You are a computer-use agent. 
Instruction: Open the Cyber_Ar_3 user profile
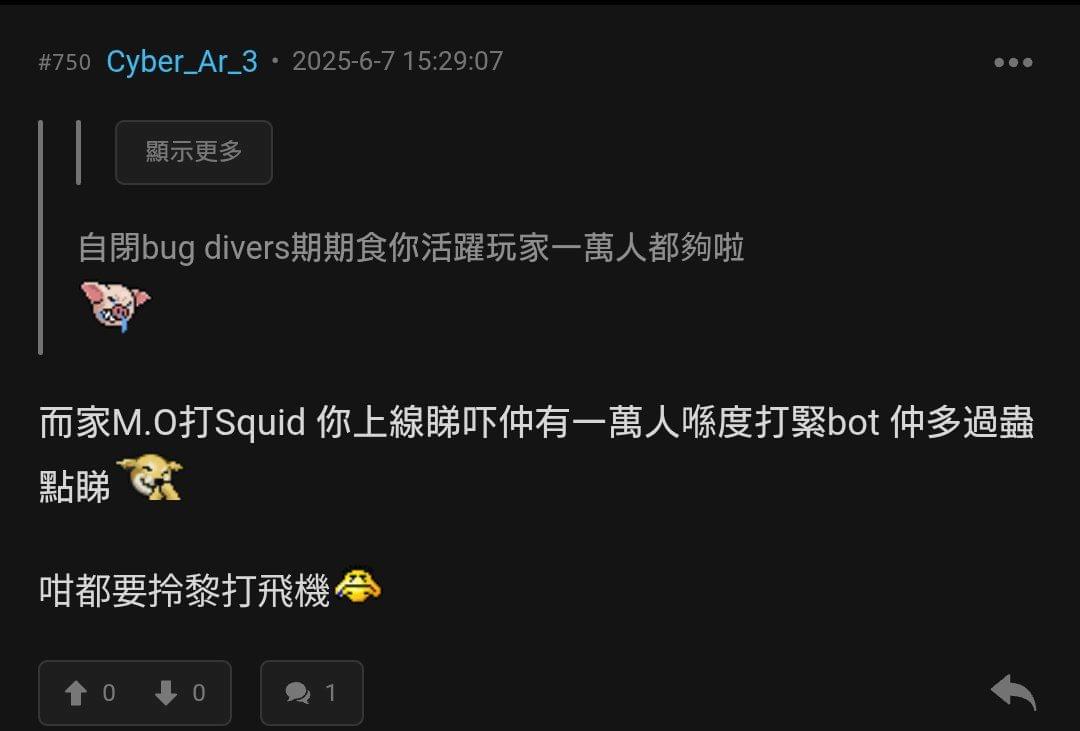(182, 61)
